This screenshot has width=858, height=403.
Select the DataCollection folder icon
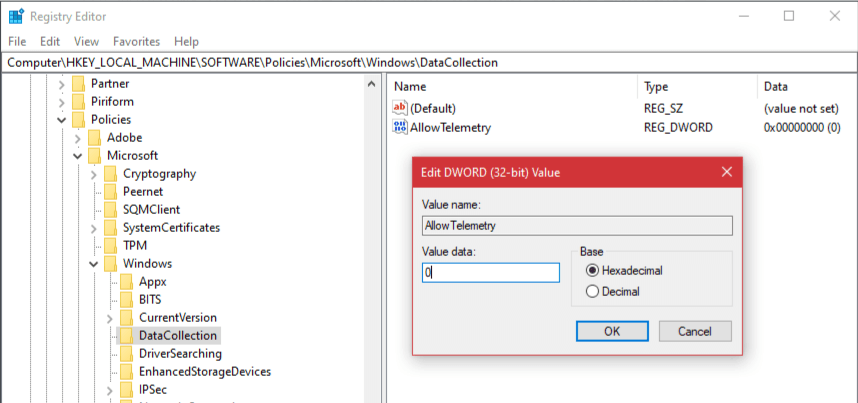click(x=126, y=336)
